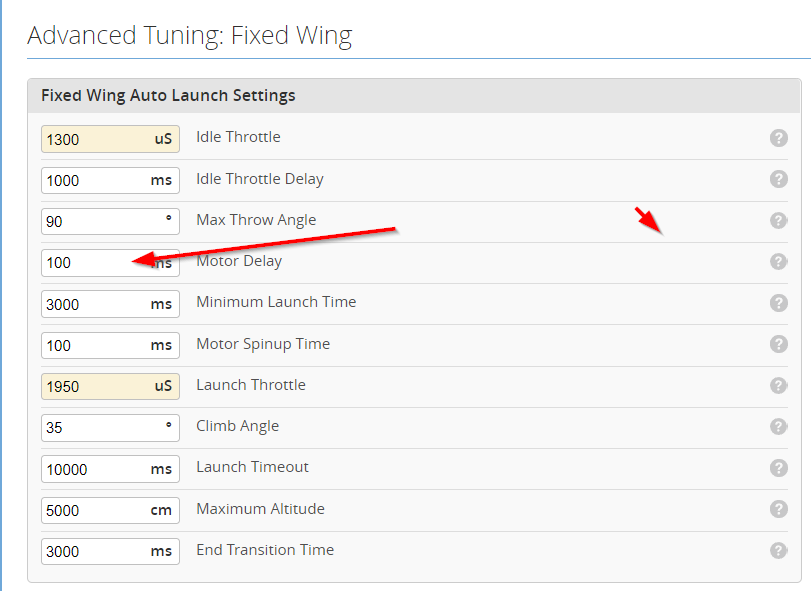Screen dimensions: 811x591
Task: Focus the Launch Throttle input field
Action: [x=110, y=386]
